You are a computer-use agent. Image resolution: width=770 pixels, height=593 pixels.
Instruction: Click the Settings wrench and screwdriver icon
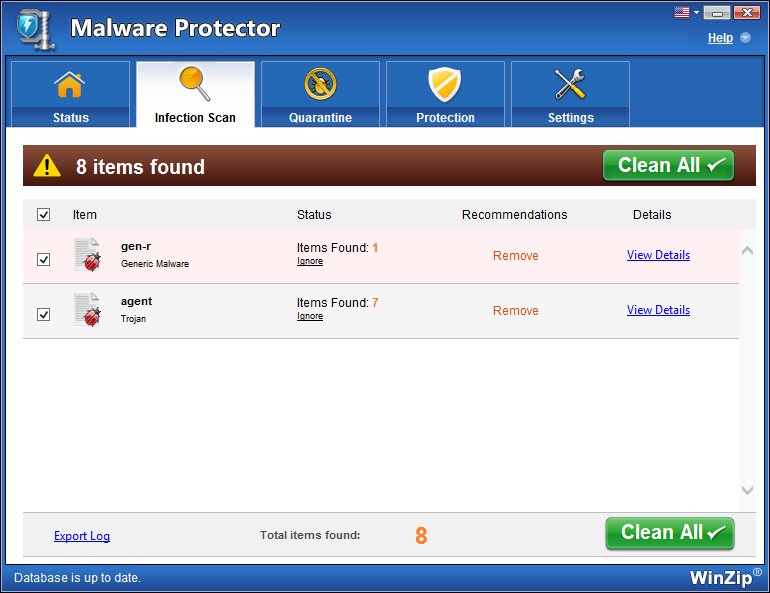pyautogui.click(x=570, y=85)
